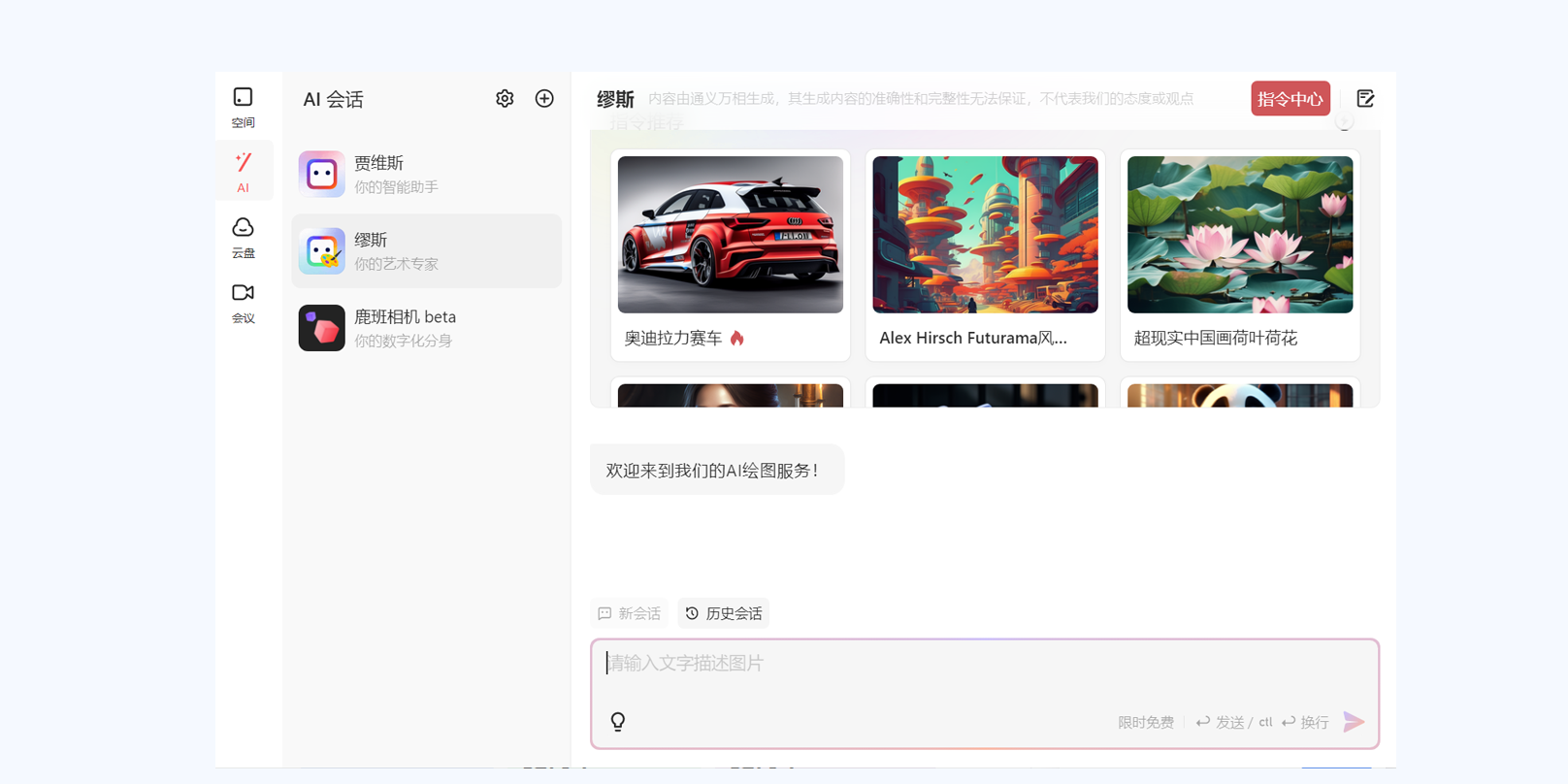
Task: Send message with the paper plane icon
Action: pos(1354,722)
